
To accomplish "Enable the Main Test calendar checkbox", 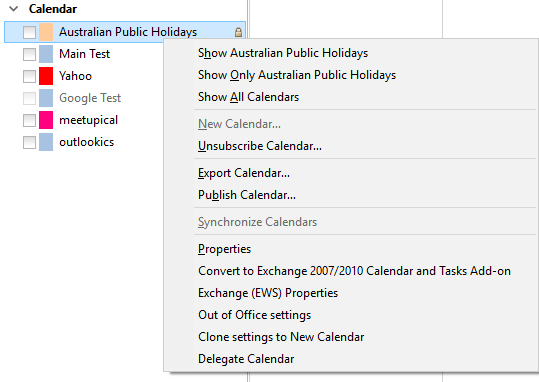I will [29, 54].
